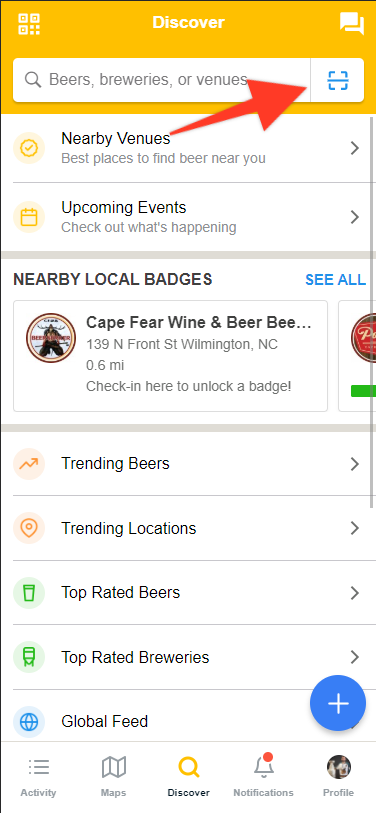The height and width of the screenshot is (813, 376).
Task: Switch to the Maps tab
Action: point(114,776)
